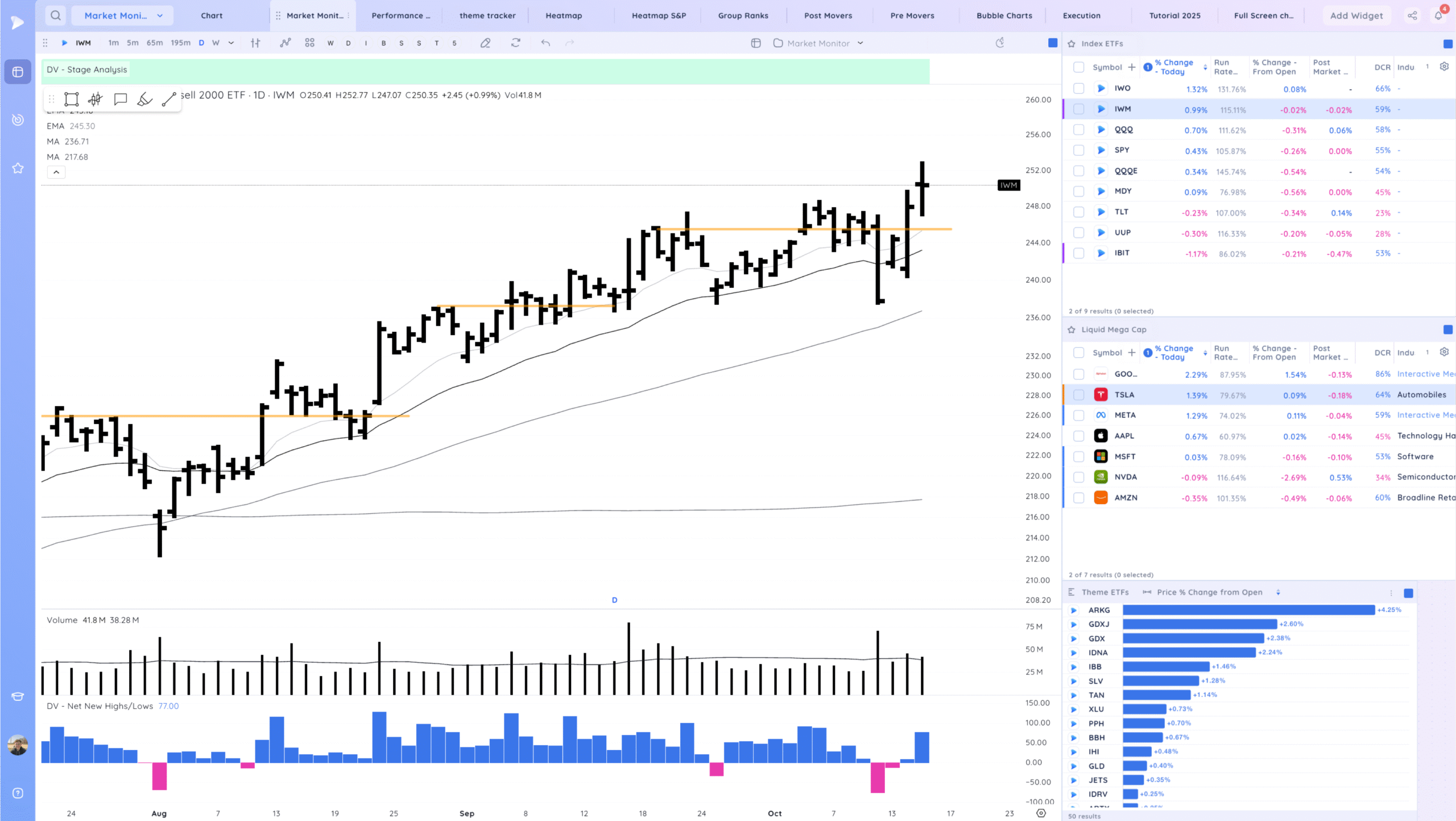Screen dimensions: 1456x821
Task: Click the refresh chart icon
Action: pyautogui.click(x=515, y=43)
